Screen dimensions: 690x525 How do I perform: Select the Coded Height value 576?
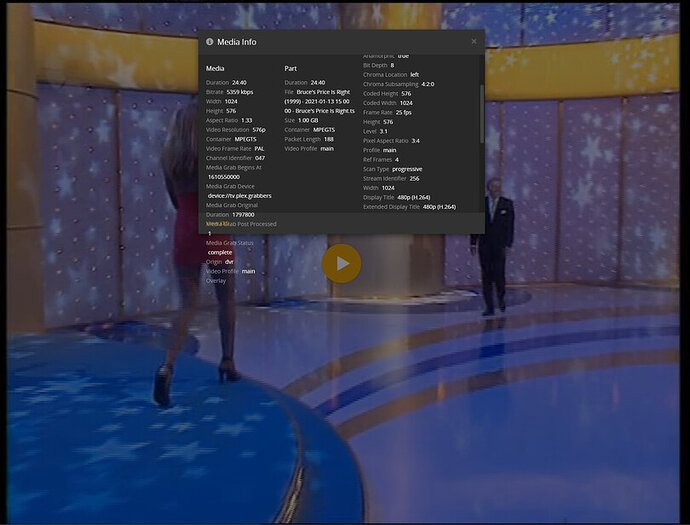coord(406,94)
